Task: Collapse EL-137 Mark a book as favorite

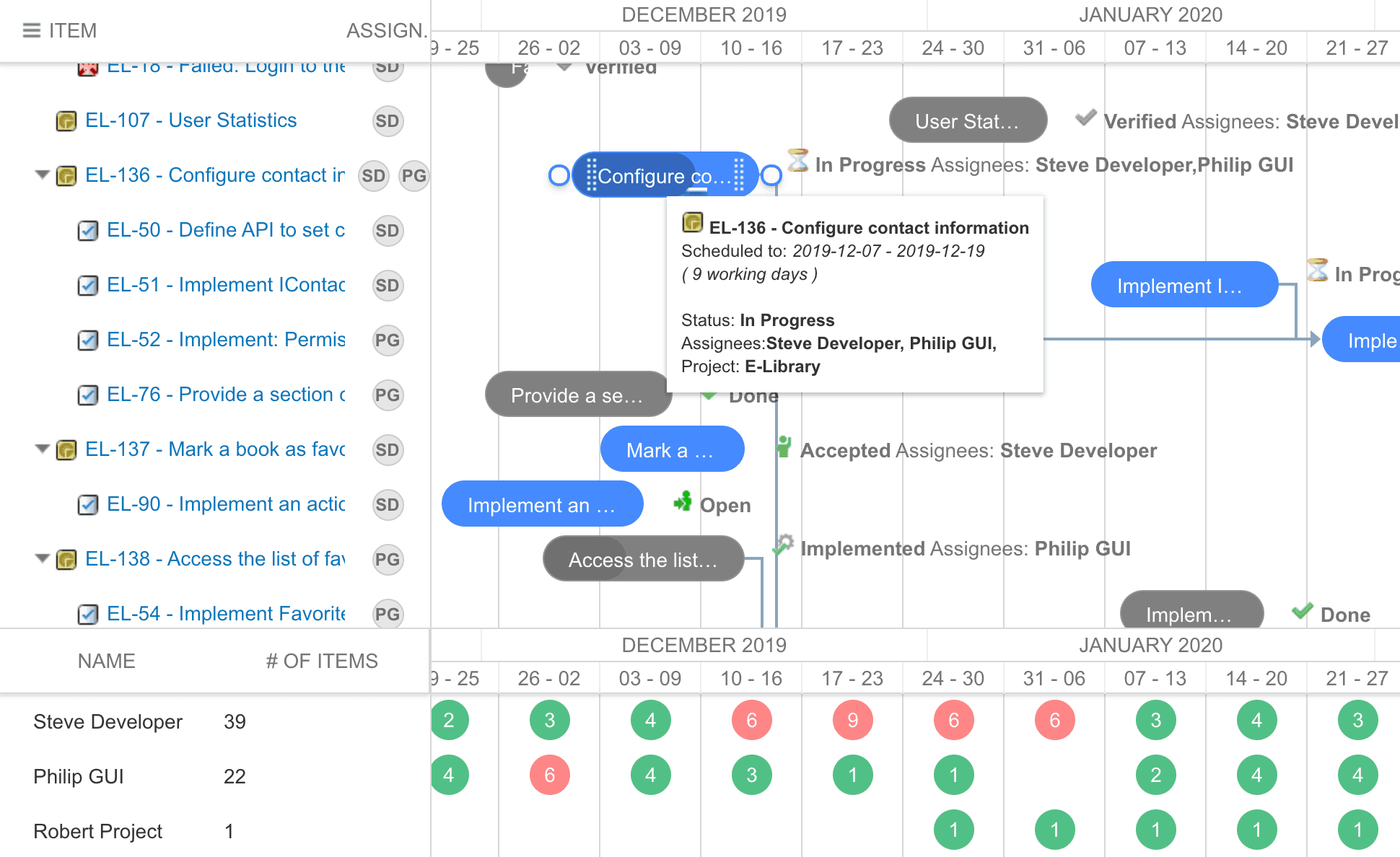Action: 43,449
